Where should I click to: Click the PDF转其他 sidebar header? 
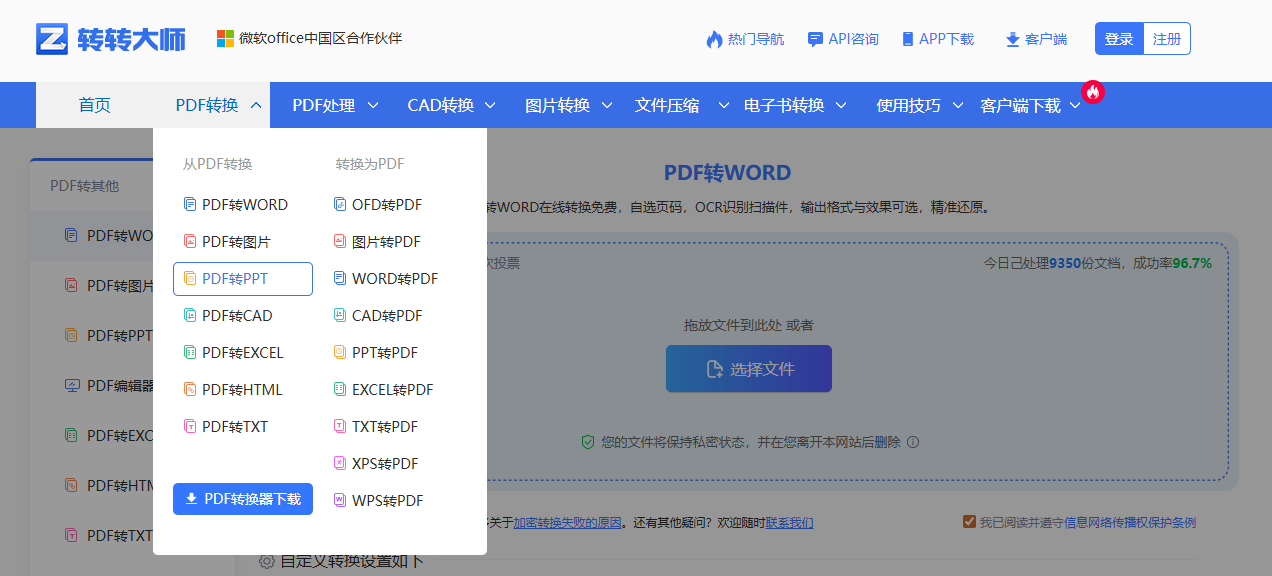85,185
